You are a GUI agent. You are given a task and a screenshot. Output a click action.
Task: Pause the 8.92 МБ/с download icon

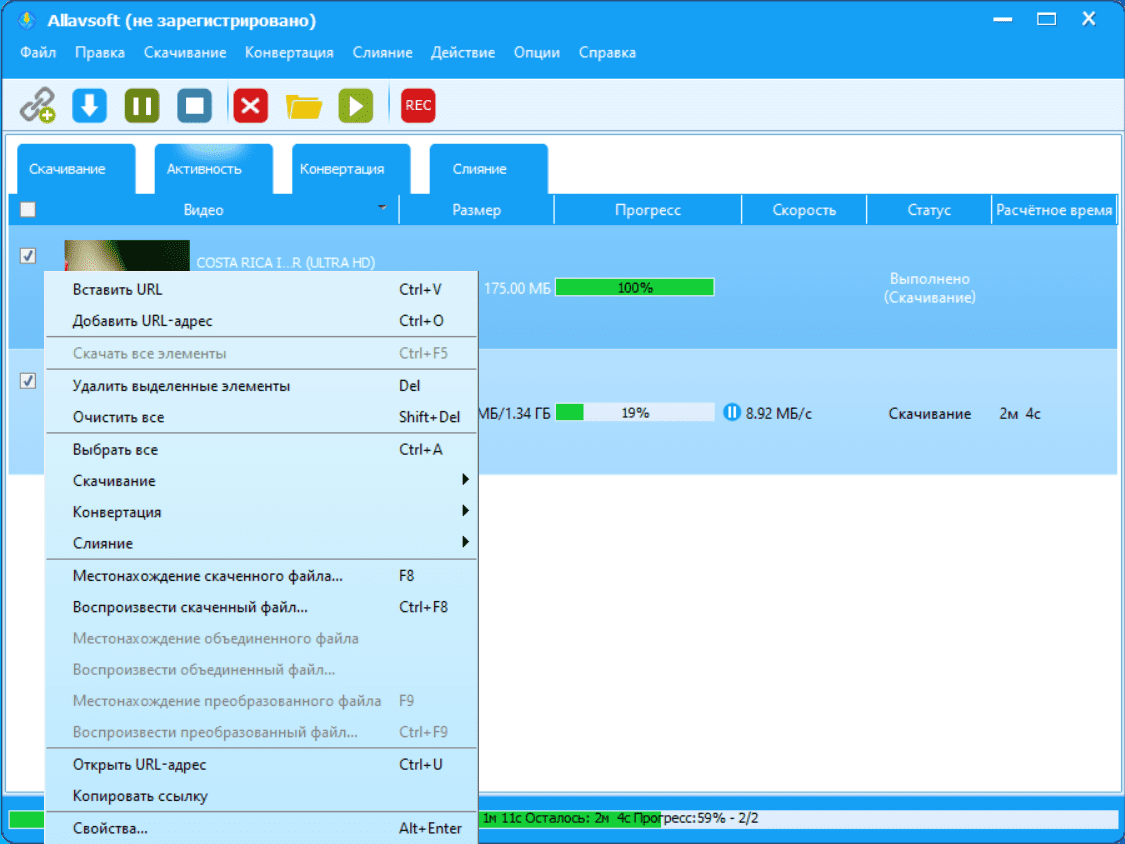(731, 413)
